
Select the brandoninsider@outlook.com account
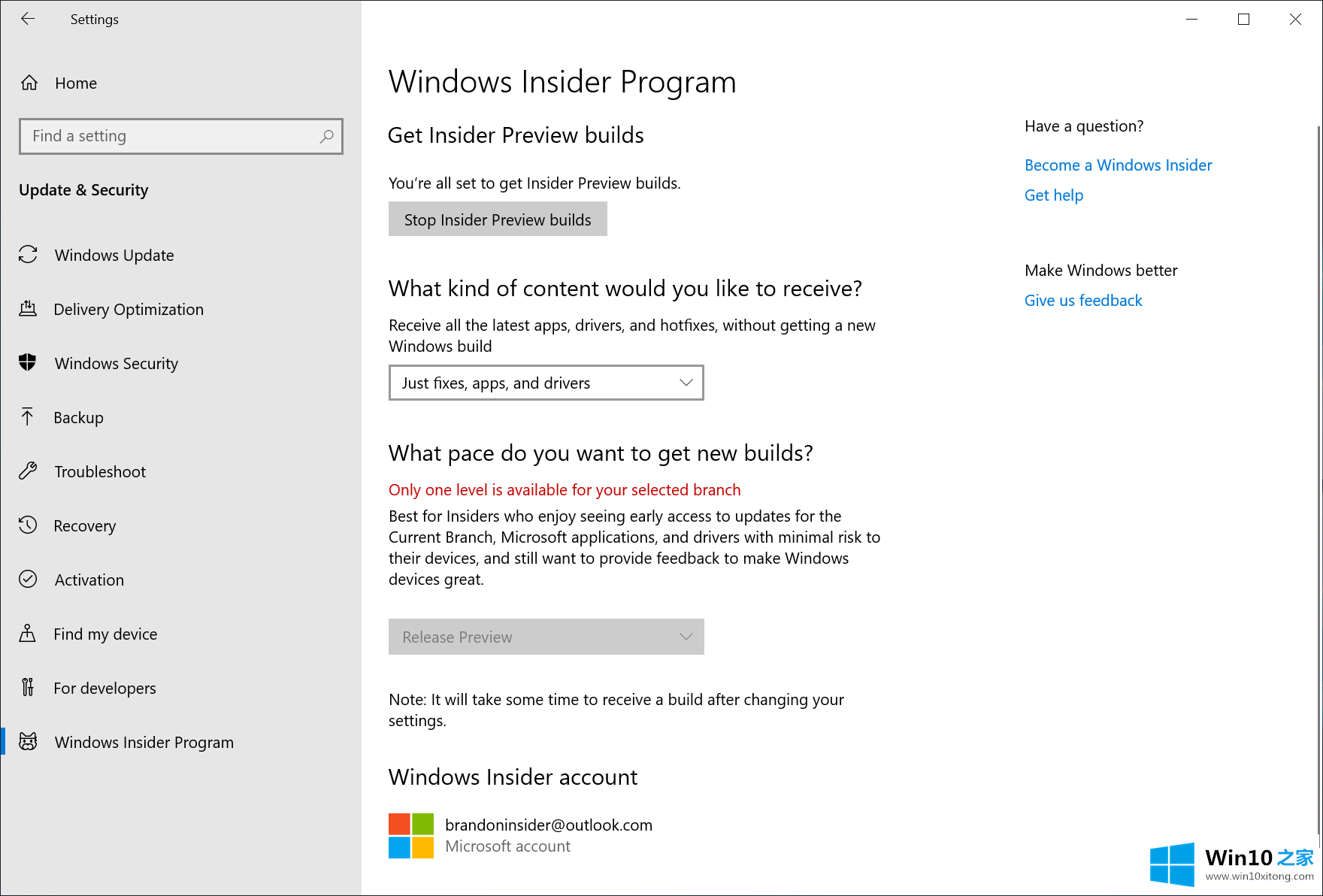click(520, 836)
